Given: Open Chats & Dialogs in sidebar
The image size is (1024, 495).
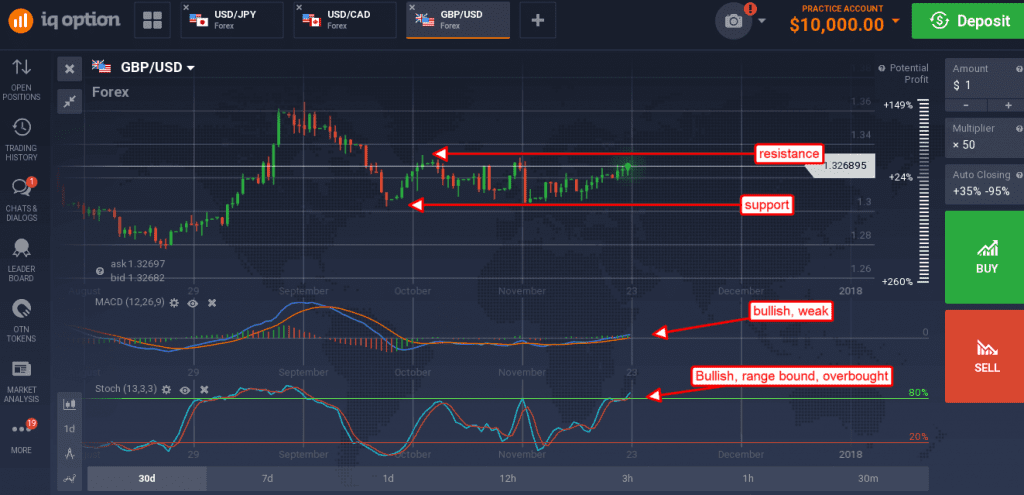Looking at the screenshot, I should click(x=22, y=200).
